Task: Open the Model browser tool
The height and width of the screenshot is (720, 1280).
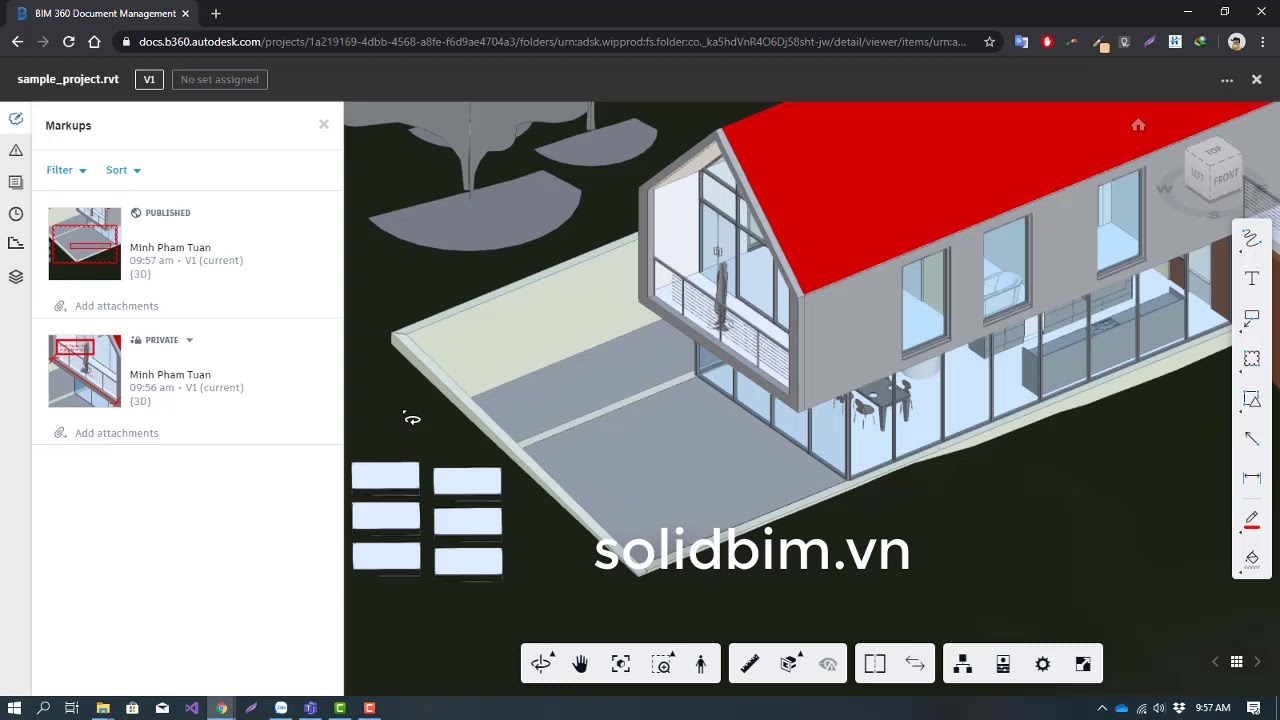Action: 963,664
